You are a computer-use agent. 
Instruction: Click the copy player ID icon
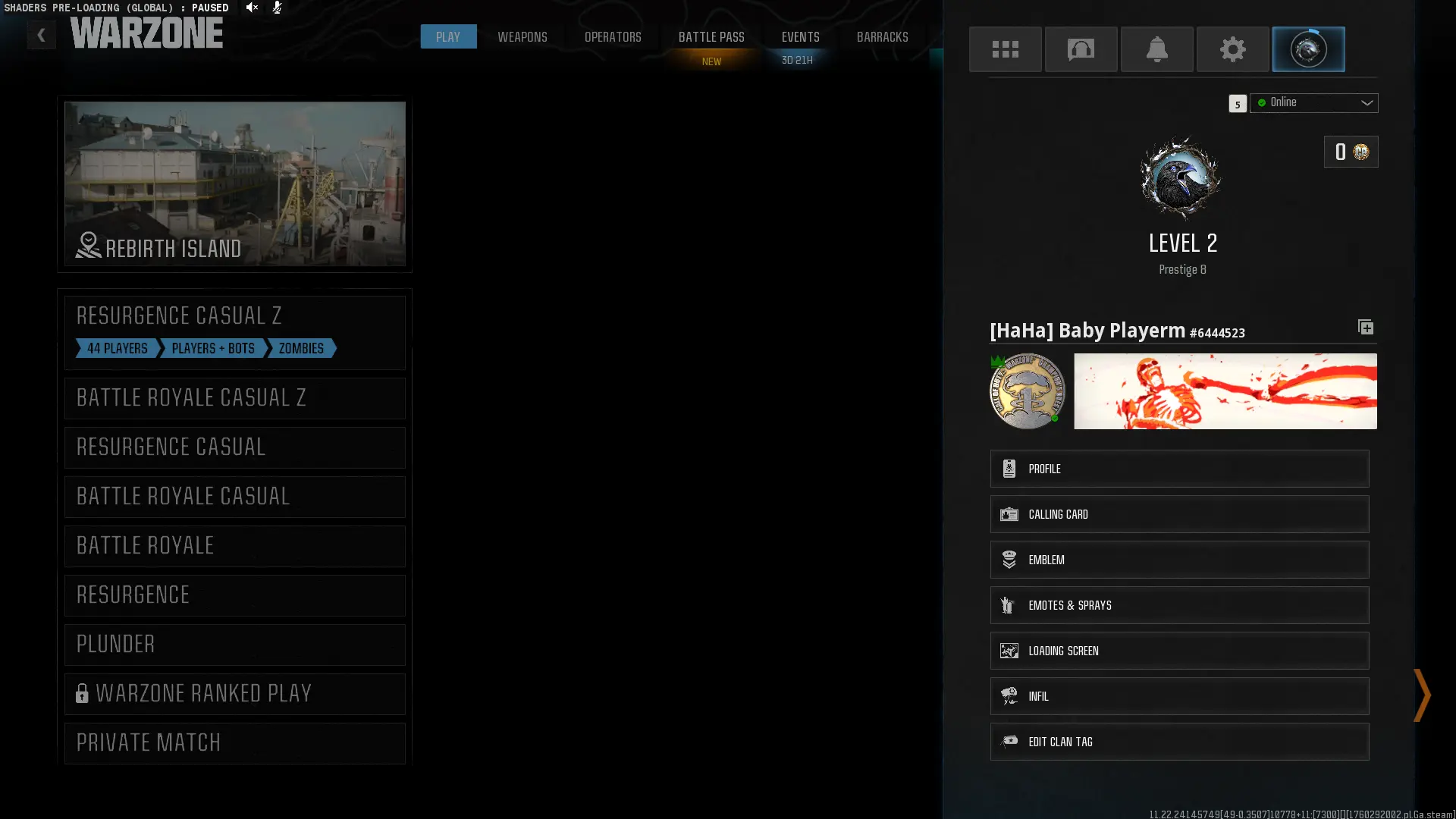click(1366, 327)
